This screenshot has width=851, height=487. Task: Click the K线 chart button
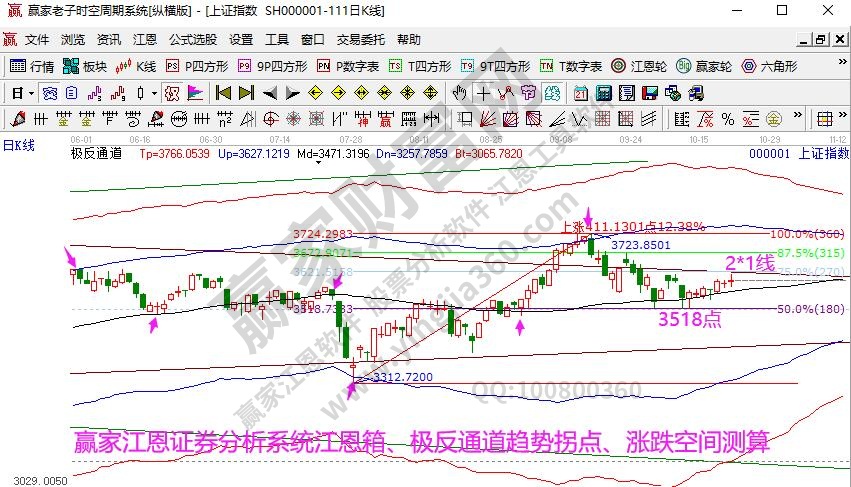136,67
